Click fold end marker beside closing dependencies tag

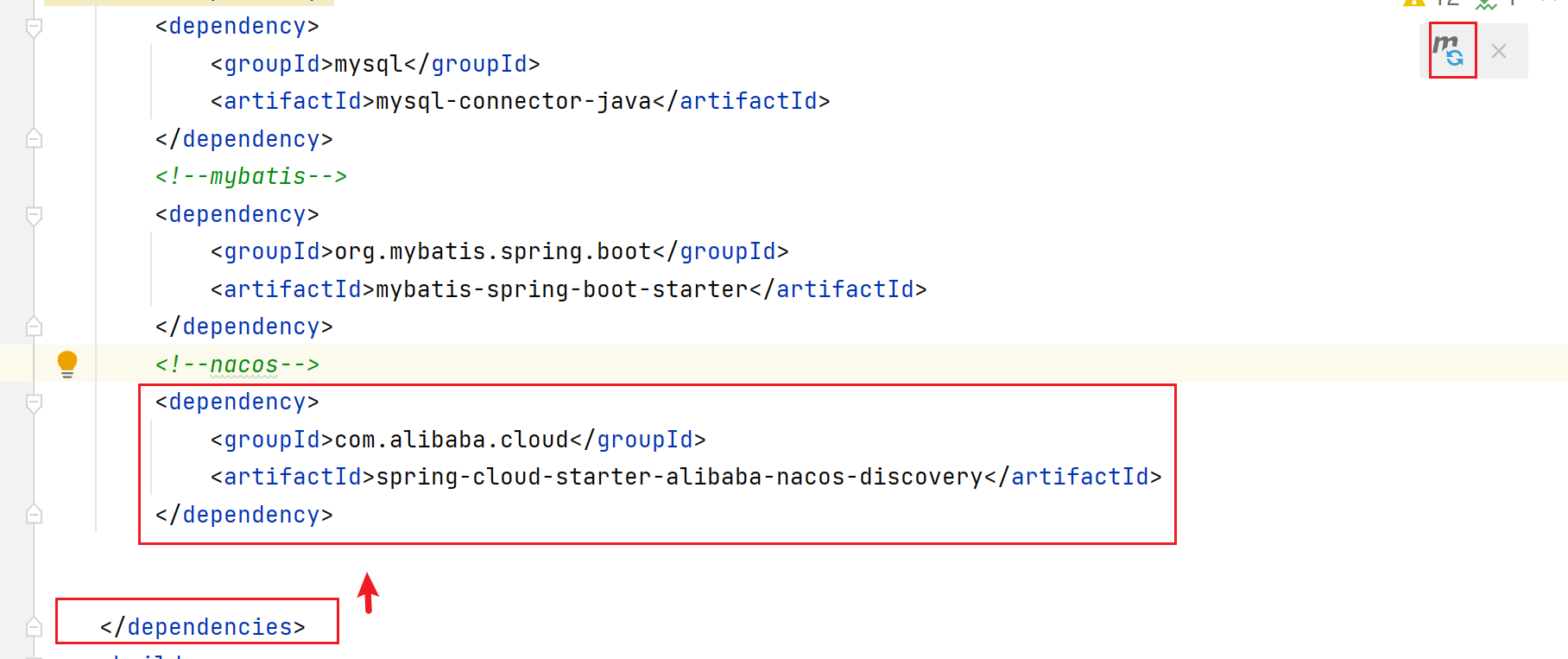coord(34,627)
